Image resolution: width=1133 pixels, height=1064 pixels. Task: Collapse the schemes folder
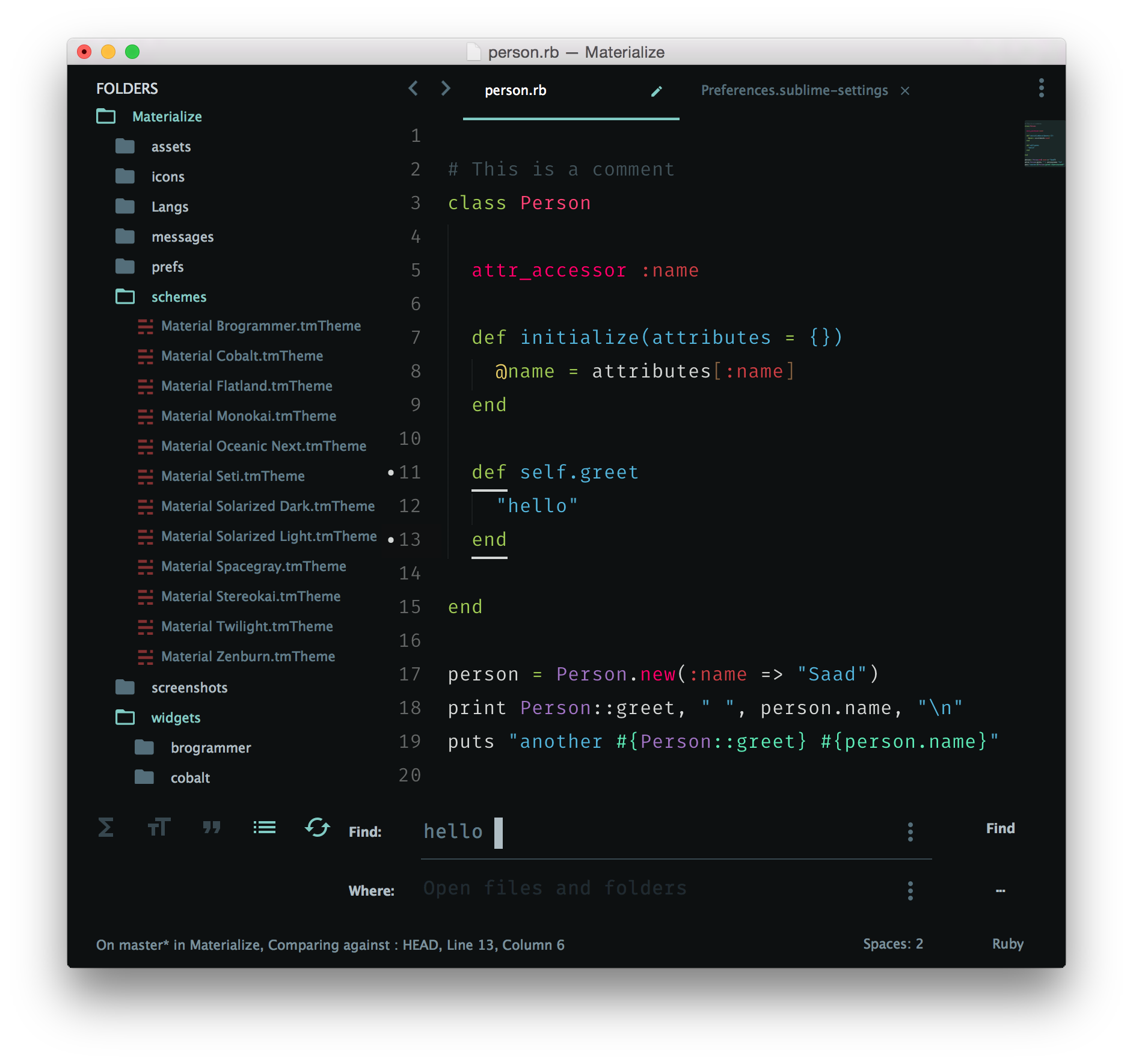coord(161,297)
